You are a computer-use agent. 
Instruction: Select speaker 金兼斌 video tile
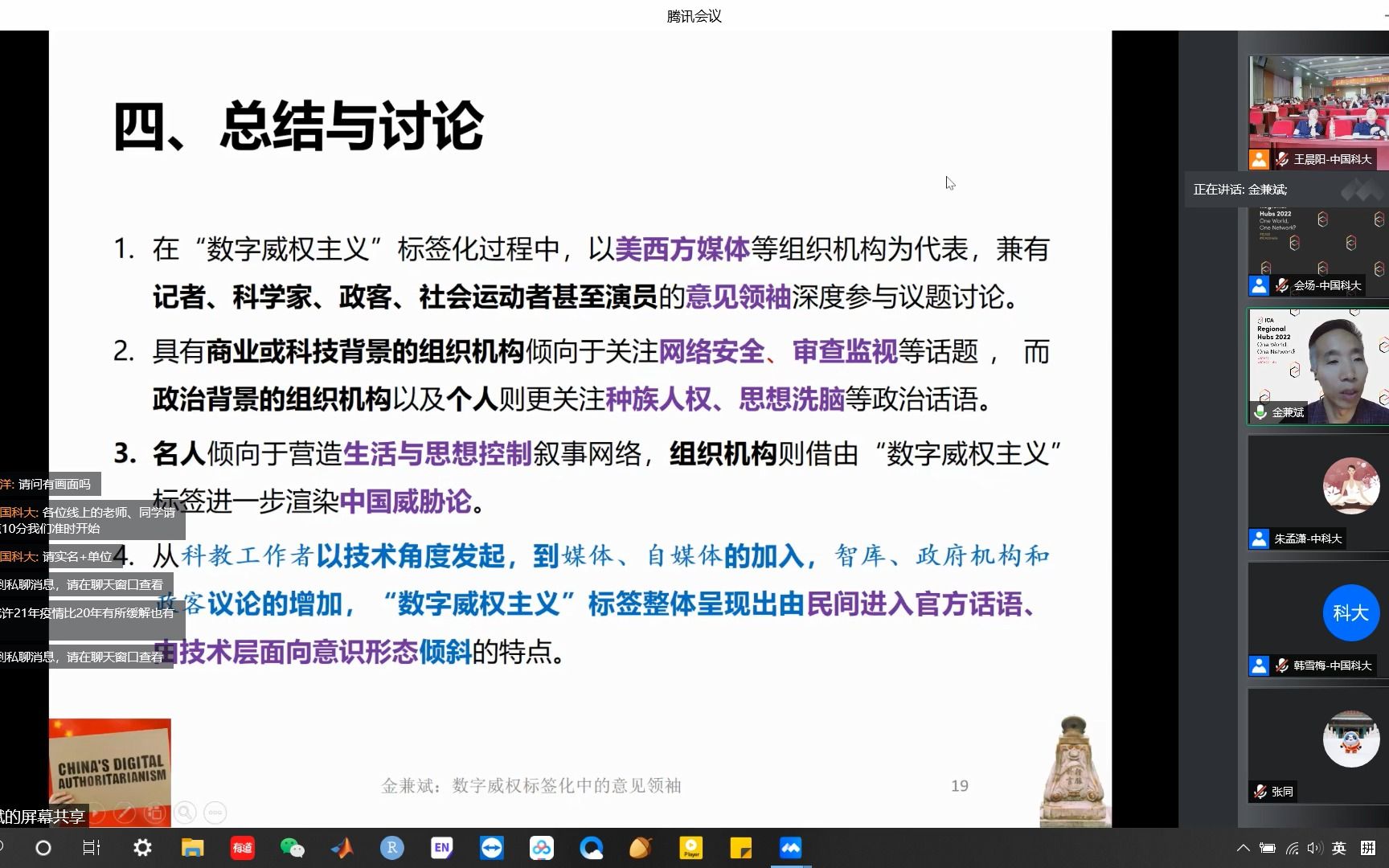pos(1319,366)
